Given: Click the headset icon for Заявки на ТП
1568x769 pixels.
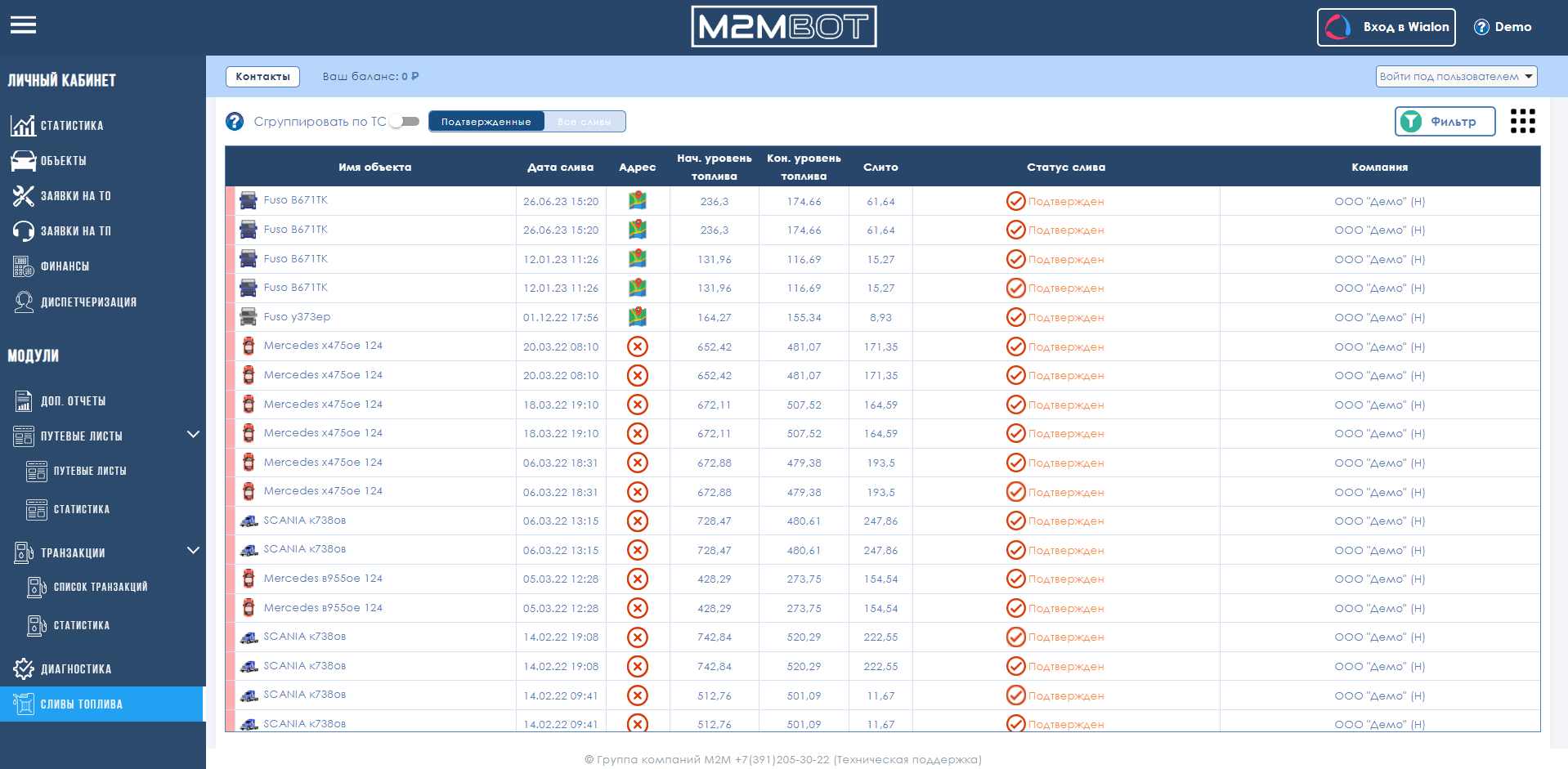Looking at the screenshot, I should [23, 230].
